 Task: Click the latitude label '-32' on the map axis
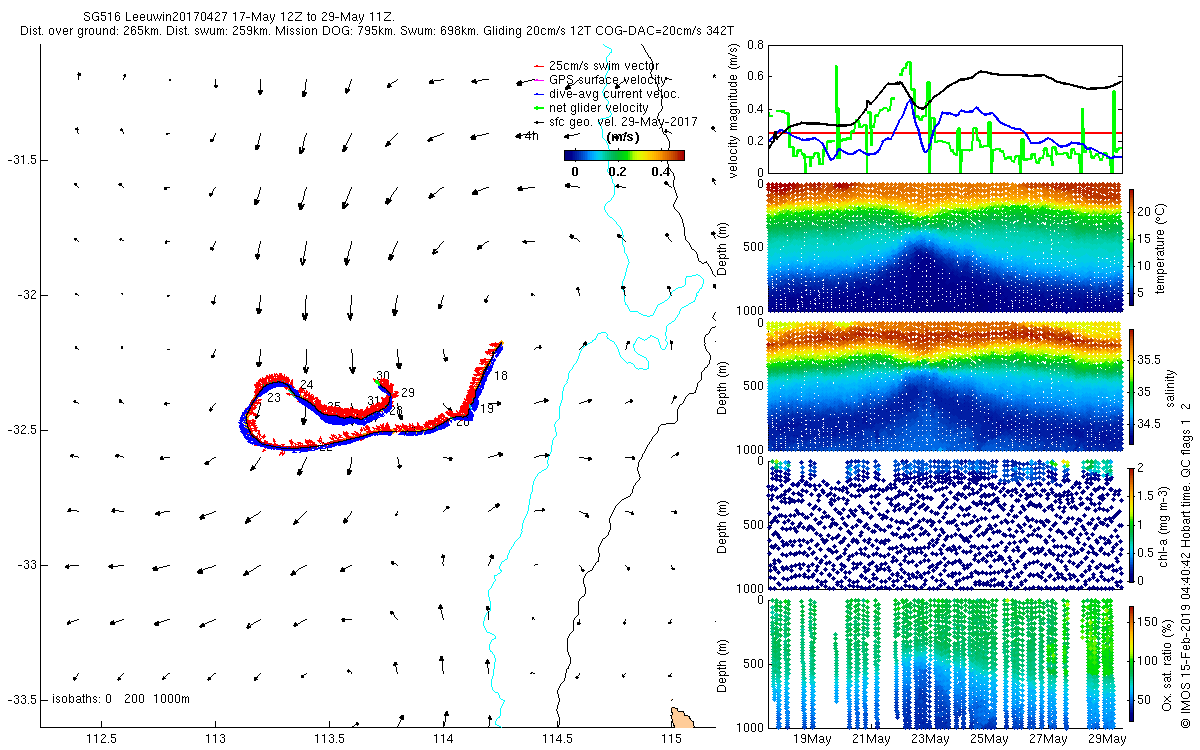tap(27, 295)
